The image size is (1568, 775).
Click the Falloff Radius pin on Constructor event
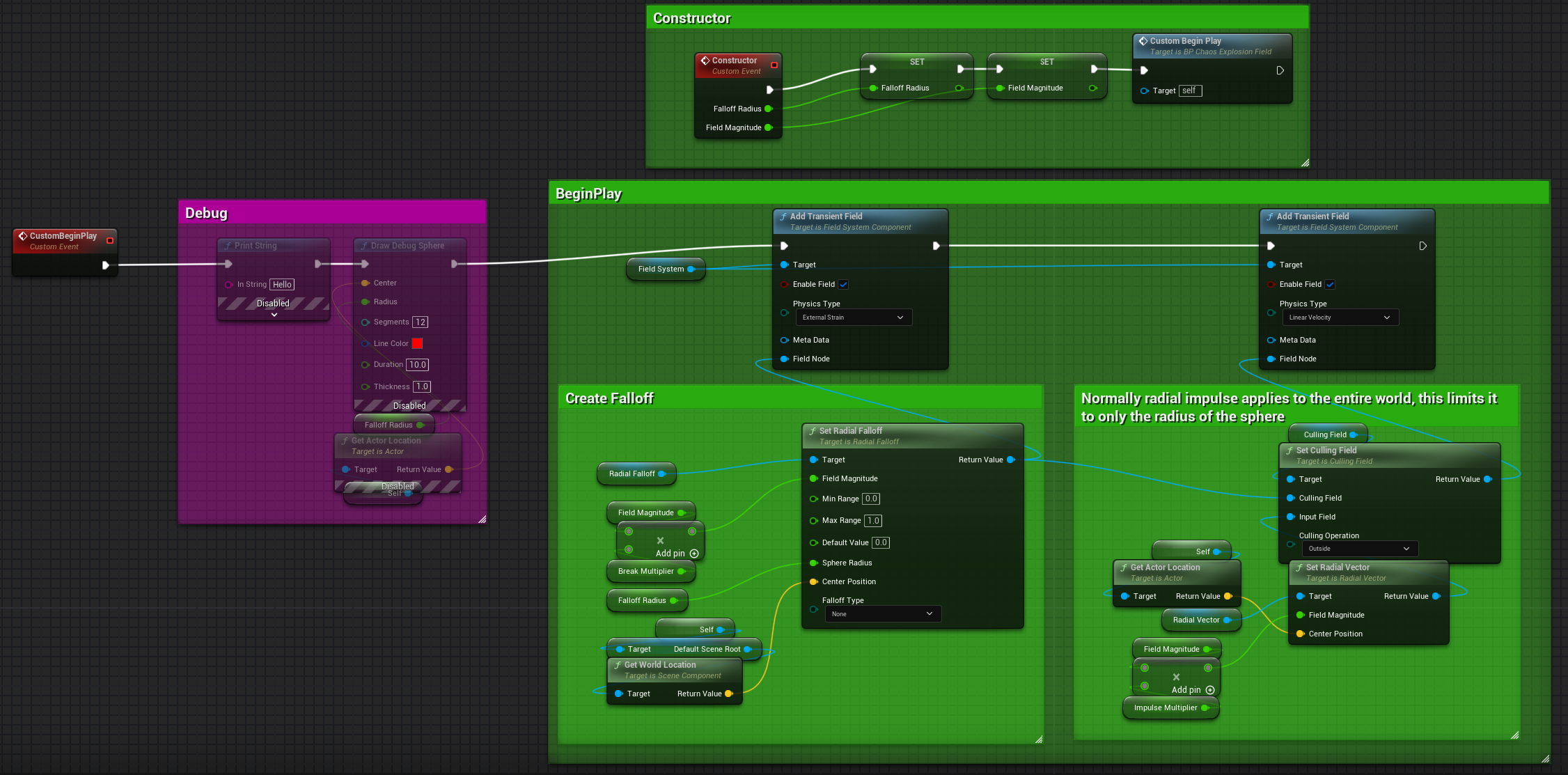[769, 109]
